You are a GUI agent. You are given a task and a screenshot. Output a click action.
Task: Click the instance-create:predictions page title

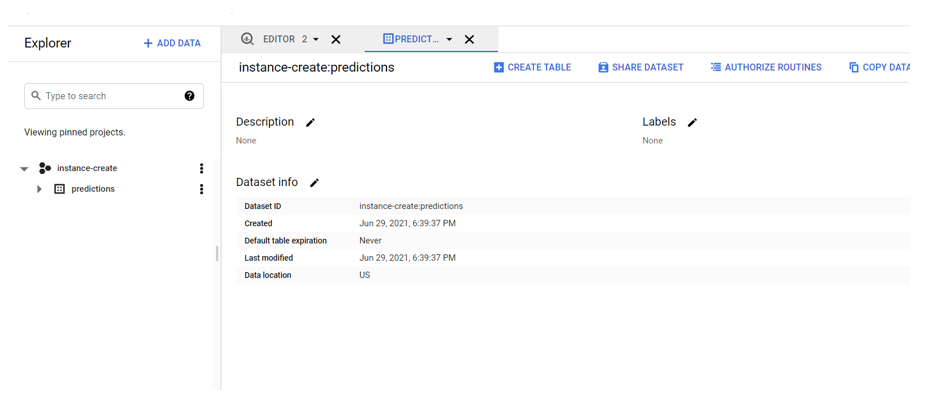tap(316, 67)
